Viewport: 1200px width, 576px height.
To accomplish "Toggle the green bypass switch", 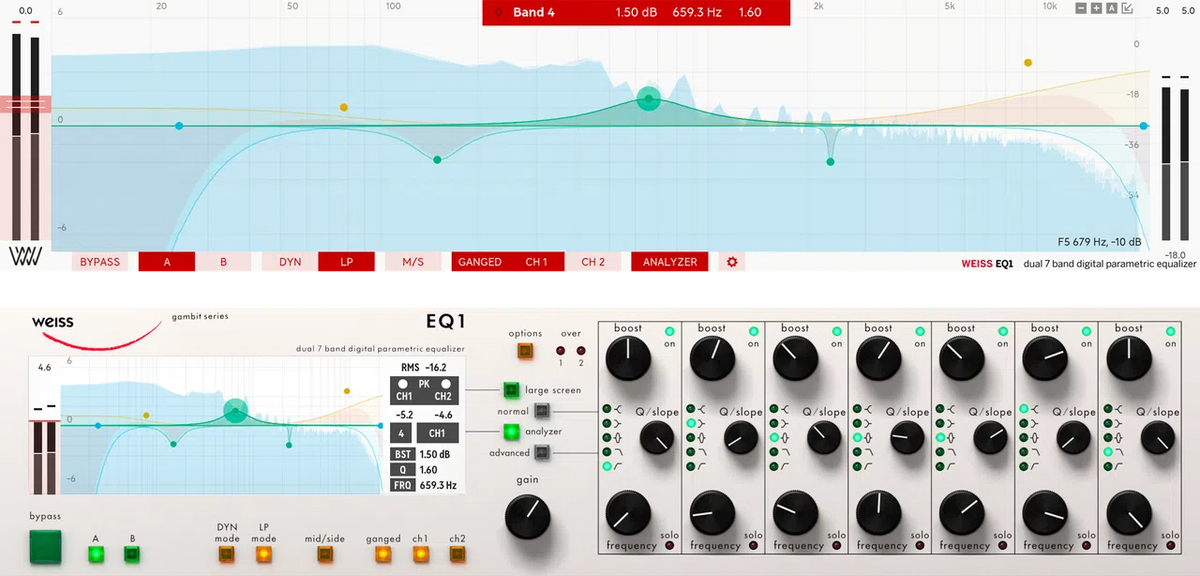I will pos(44,547).
